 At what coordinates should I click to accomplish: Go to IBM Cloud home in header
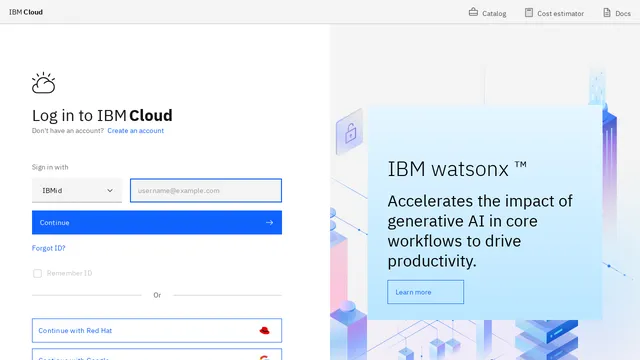coord(26,12)
